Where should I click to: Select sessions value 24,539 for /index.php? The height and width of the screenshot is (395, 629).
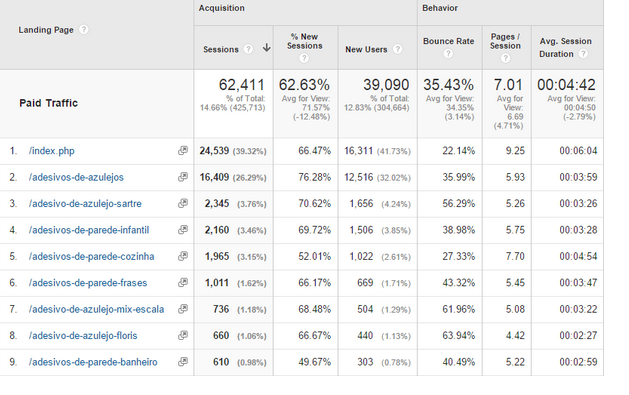click(x=214, y=151)
